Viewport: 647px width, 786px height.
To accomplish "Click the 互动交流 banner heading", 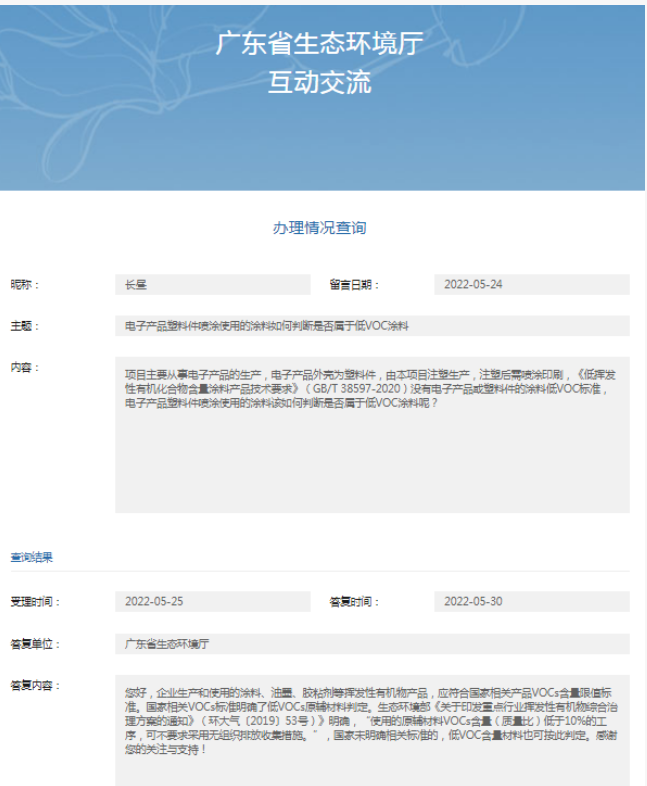I will click(319, 82).
